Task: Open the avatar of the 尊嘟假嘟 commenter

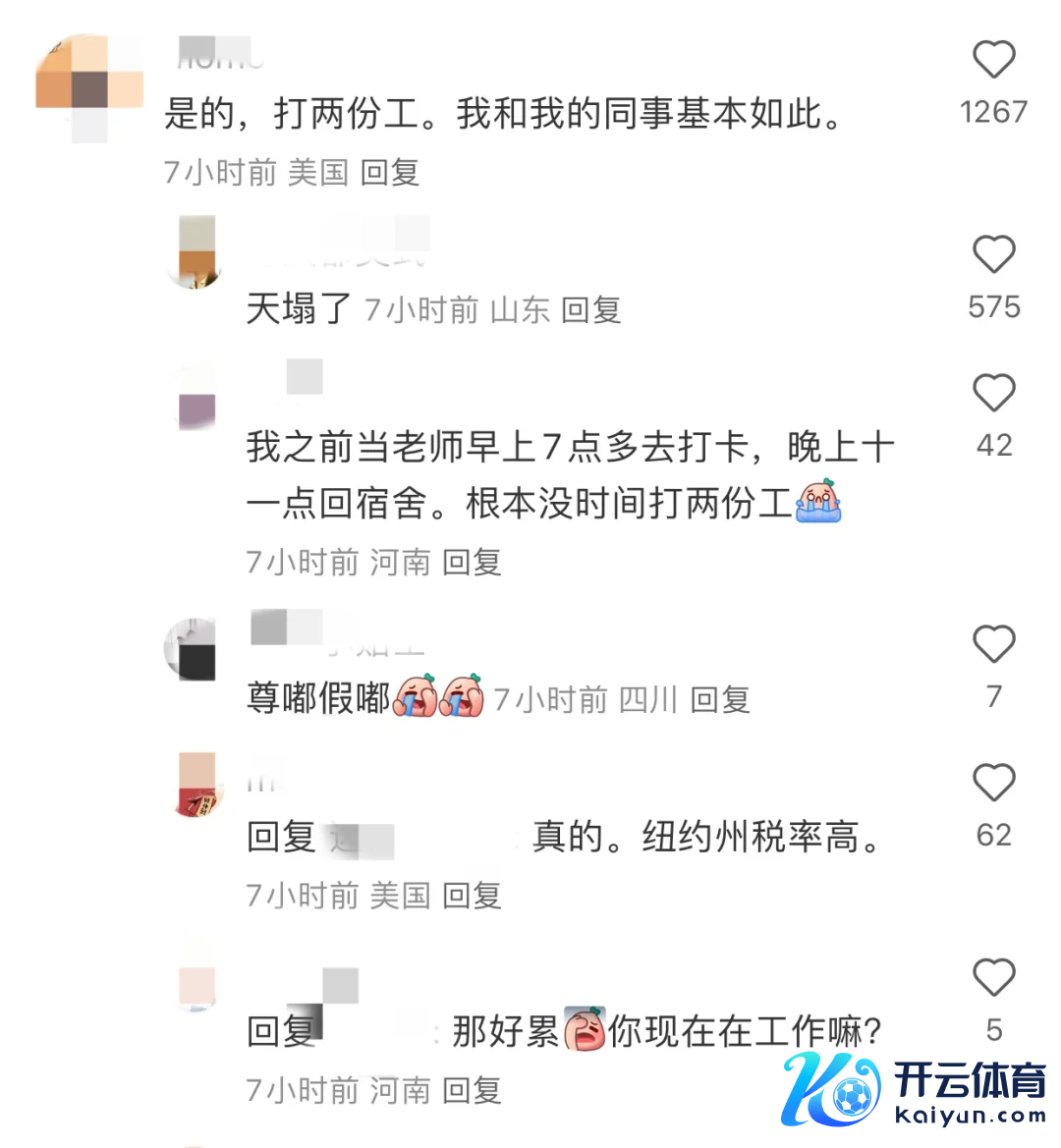Action: point(192,649)
